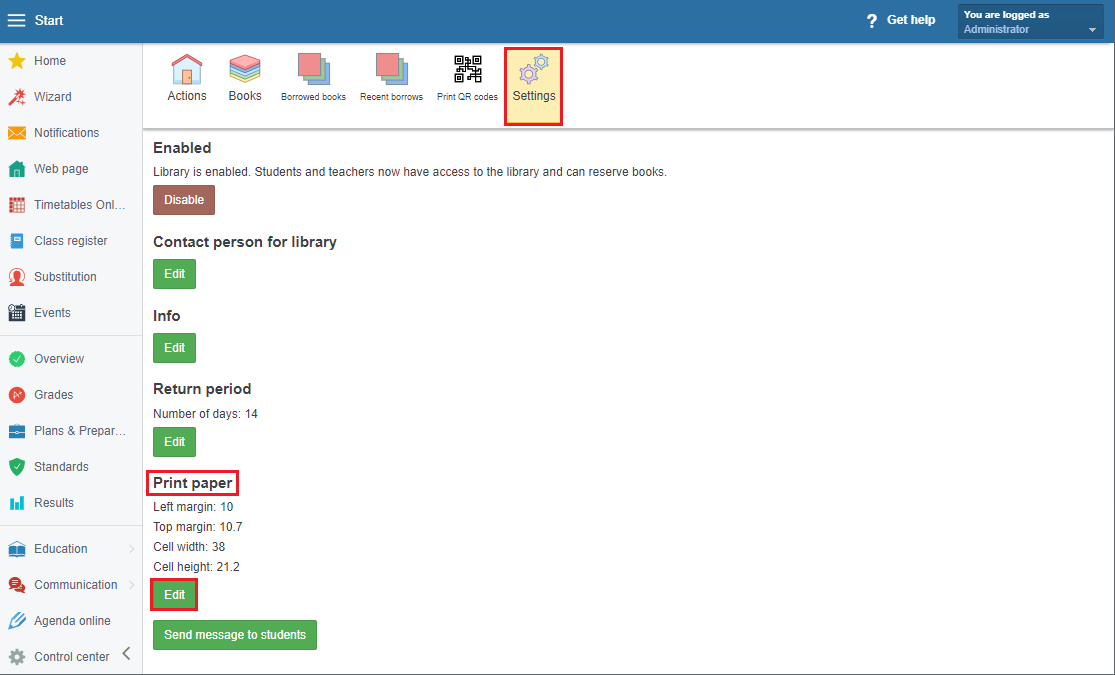Image resolution: width=1115 pixels, height=675 pixels.
Task: Open the Grades menu label
Action: click(53, 395)
